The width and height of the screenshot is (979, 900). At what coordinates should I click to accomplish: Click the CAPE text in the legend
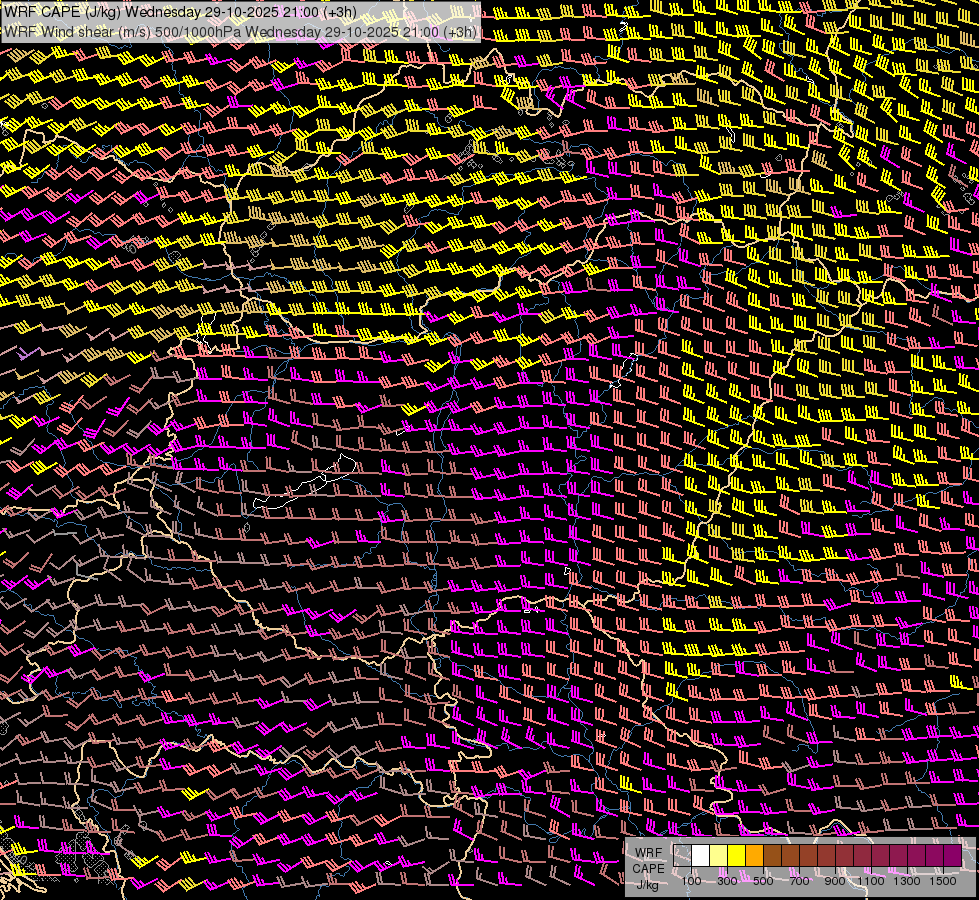tap(648, 869)
